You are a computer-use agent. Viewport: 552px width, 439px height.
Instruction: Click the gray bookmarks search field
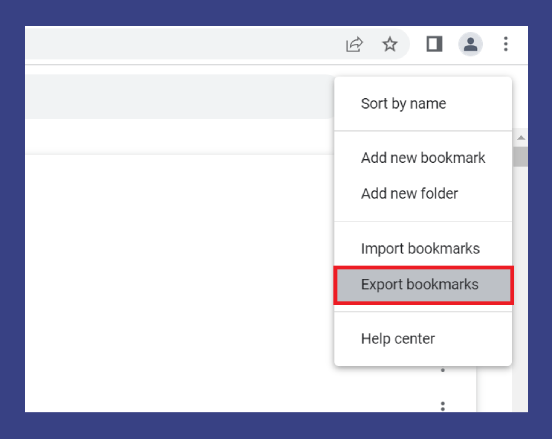180,96
